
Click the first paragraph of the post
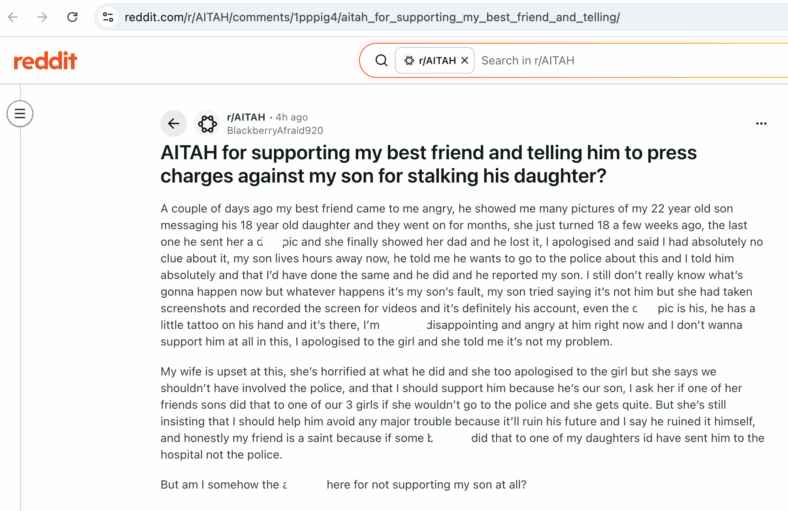pyautogui.click(x=462, y=275)
